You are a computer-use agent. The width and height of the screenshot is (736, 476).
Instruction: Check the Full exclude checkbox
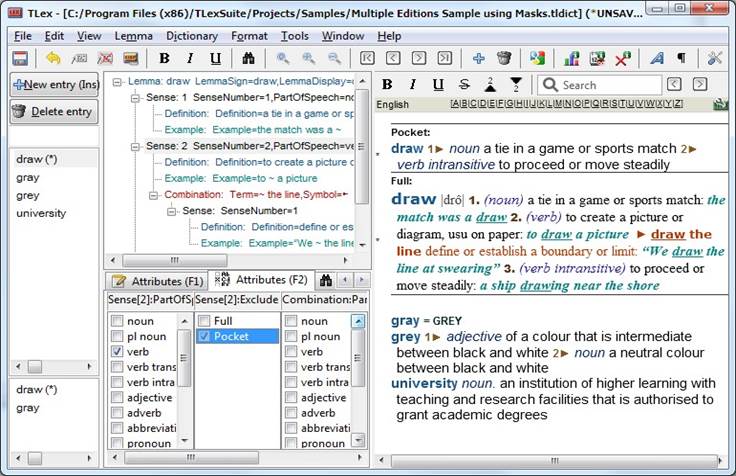click(x=204, y=321)
